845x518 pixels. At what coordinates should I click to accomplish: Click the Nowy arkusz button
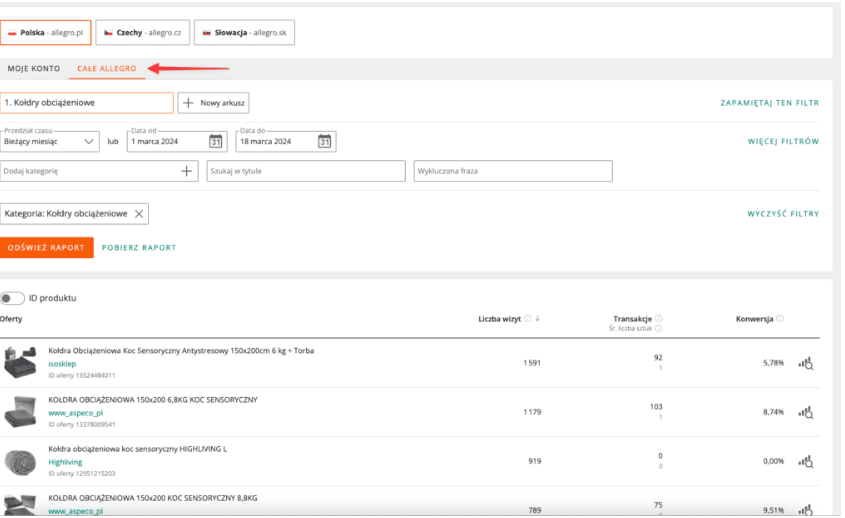(x=213, y=102)
